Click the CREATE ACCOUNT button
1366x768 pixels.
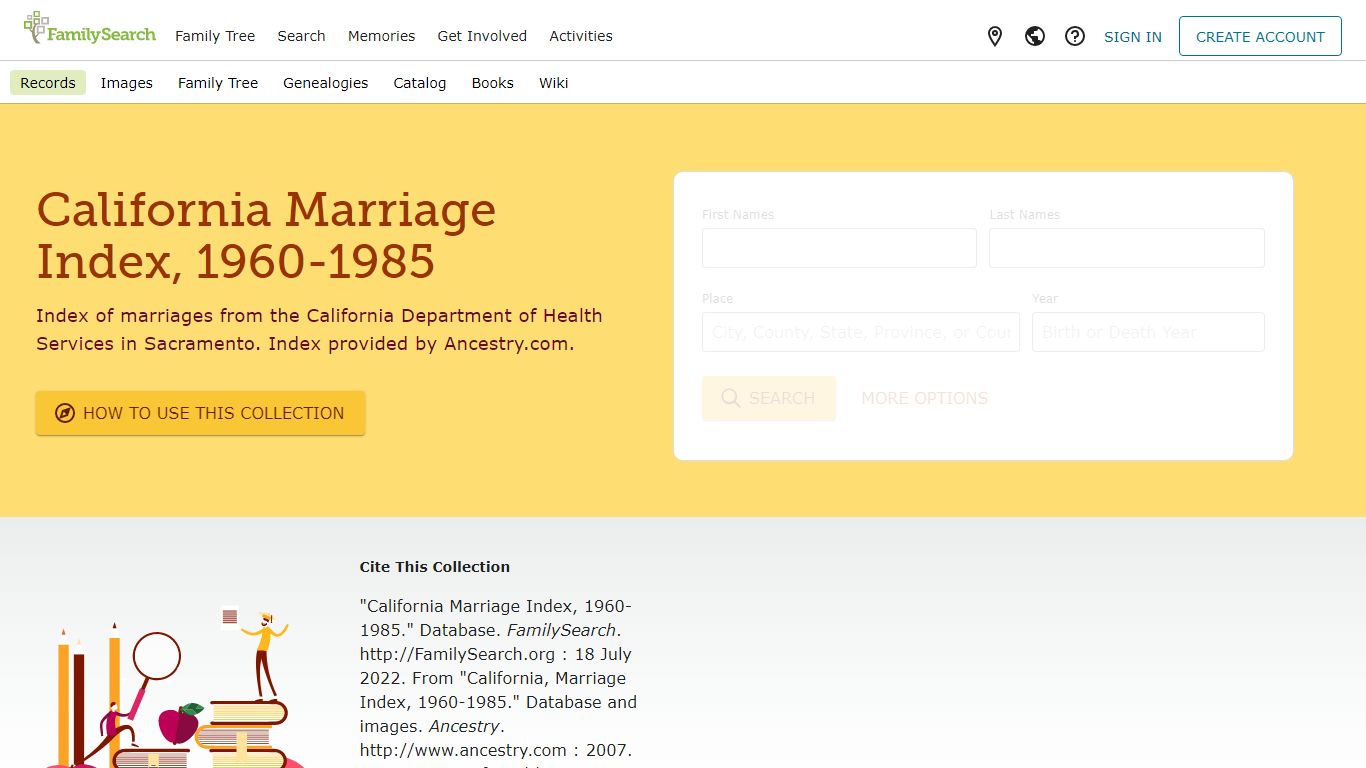pos(1260,36)
